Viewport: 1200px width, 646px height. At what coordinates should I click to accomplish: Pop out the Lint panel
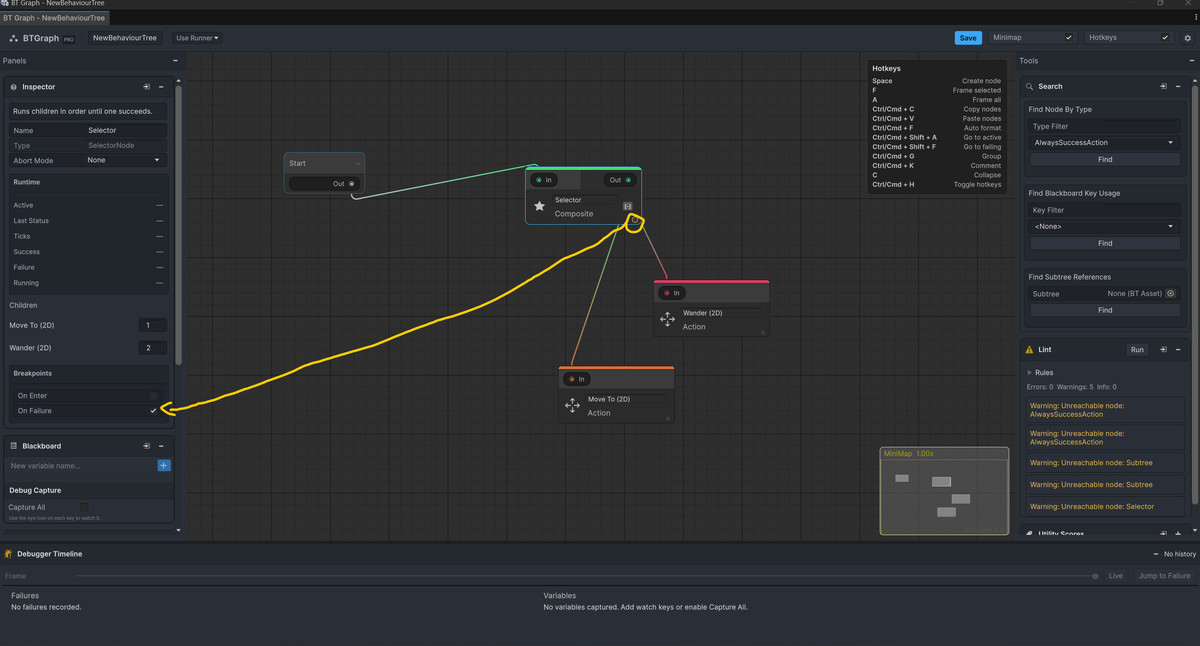click(x=1163, y=350)
